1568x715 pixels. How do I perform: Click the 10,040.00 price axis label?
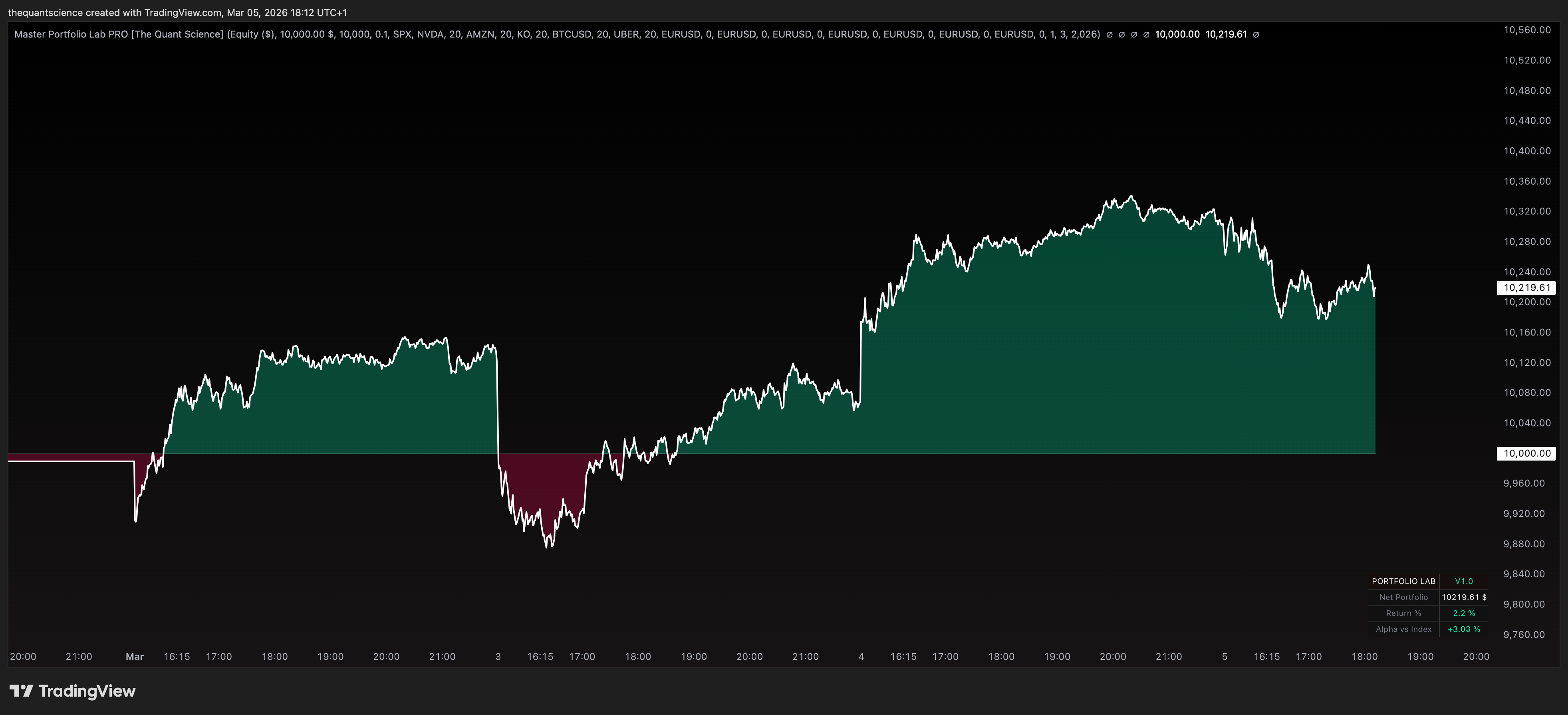click(1526, 423)
